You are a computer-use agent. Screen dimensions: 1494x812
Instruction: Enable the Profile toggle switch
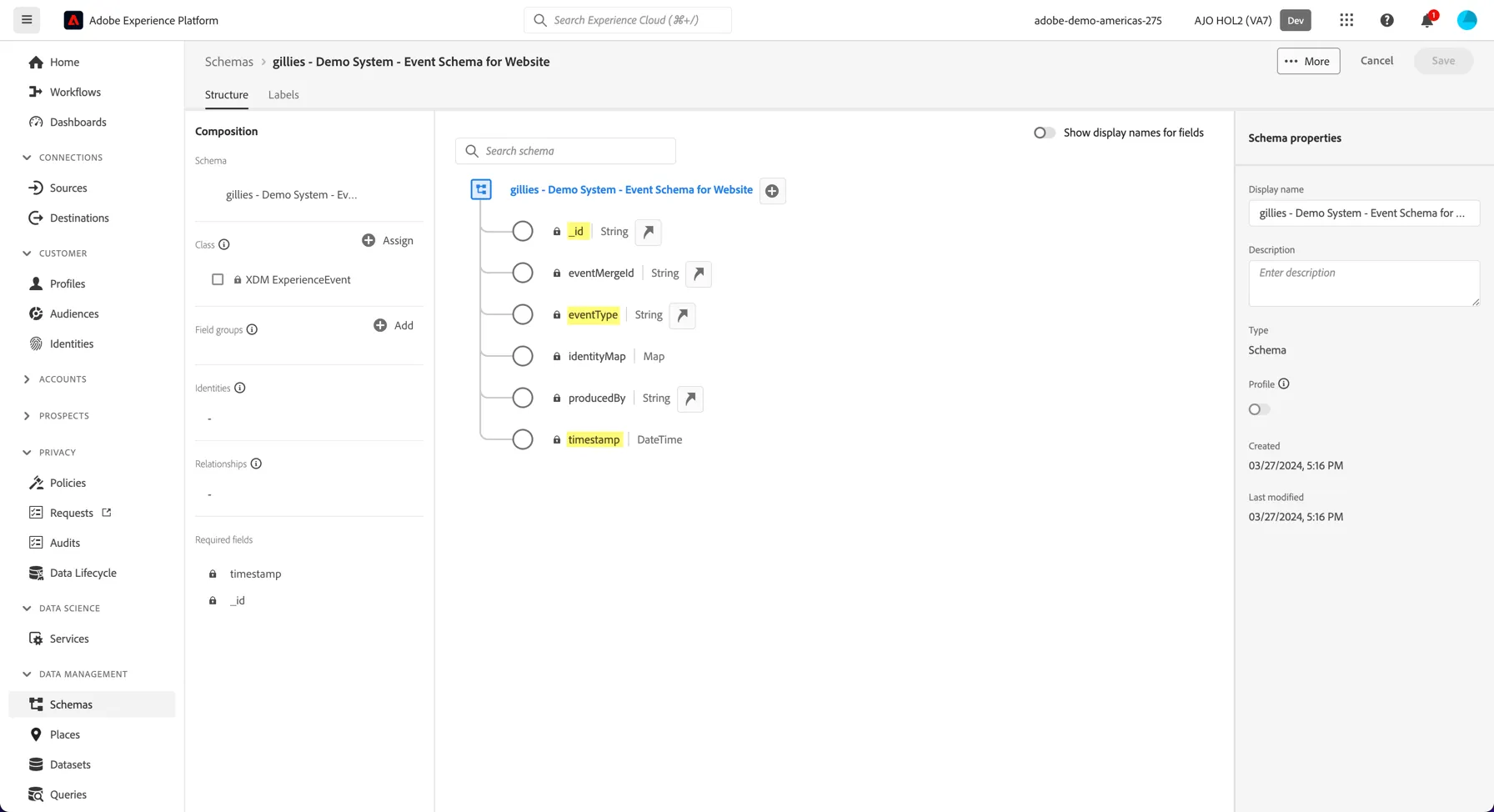coord(1259,409)
